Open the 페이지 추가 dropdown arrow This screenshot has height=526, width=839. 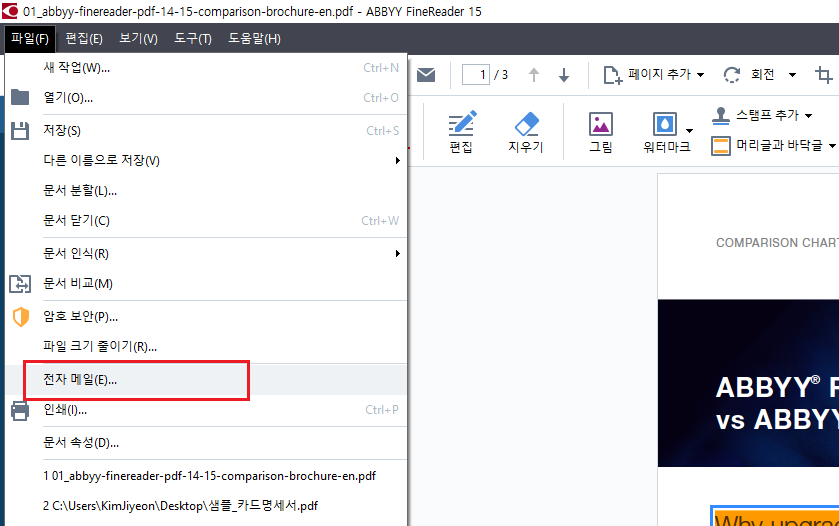tap(700, 75)
